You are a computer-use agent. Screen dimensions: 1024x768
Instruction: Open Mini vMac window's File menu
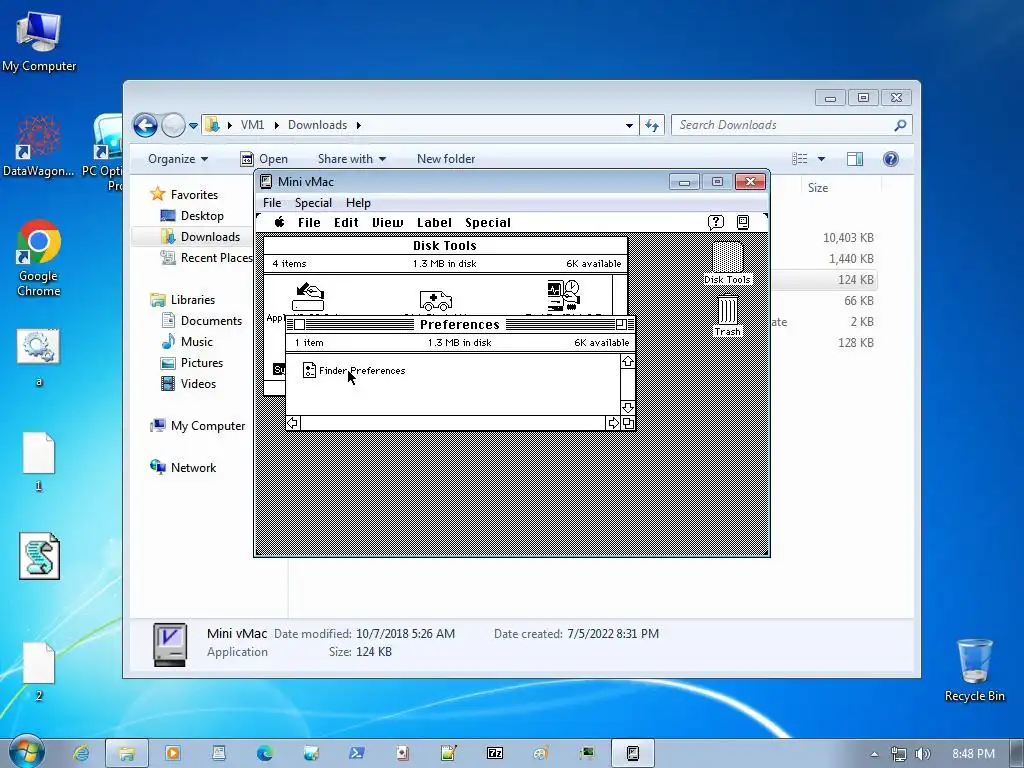click(272, 202)
